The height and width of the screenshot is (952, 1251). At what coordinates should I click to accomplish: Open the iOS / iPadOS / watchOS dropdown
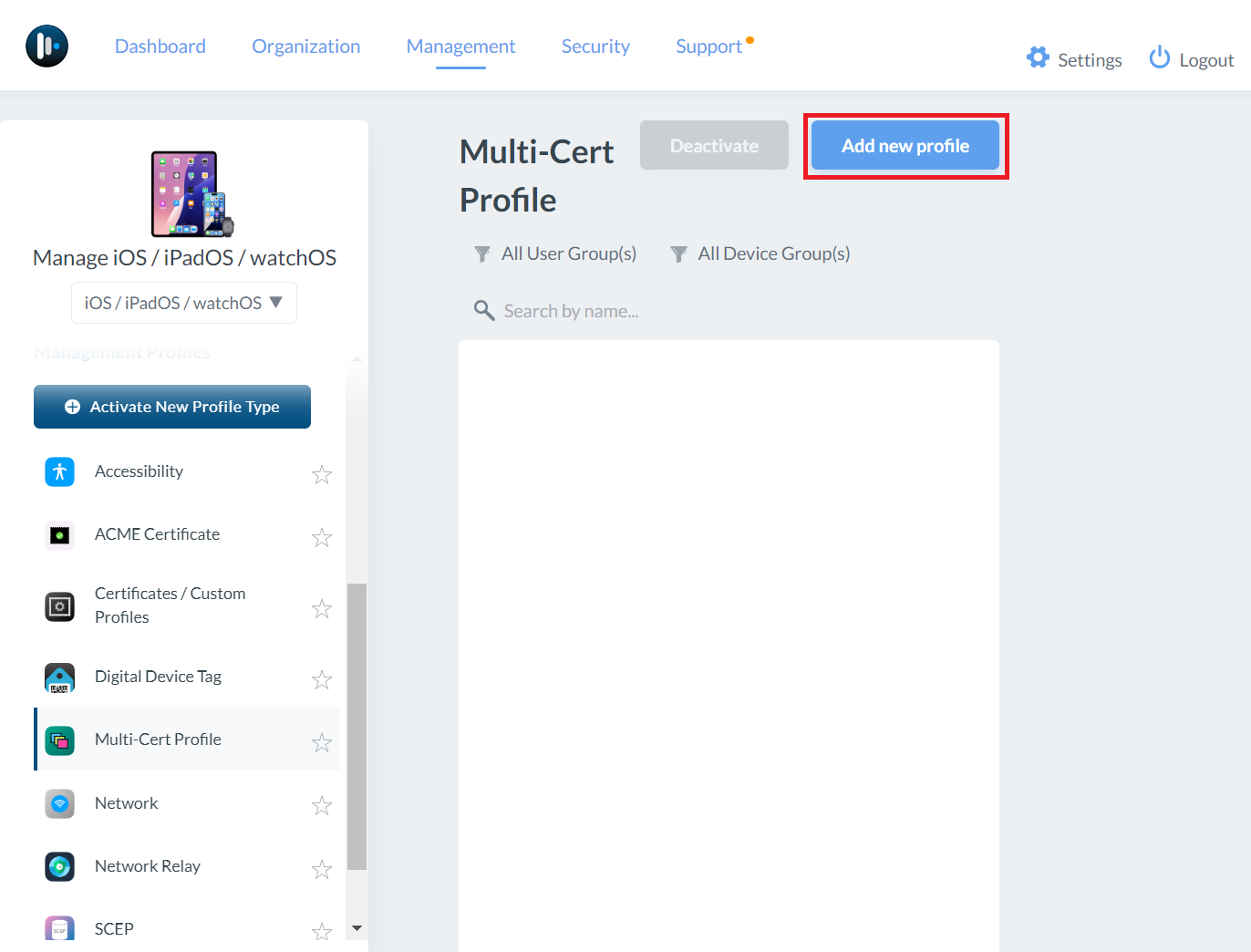click(x=184, y=303)
